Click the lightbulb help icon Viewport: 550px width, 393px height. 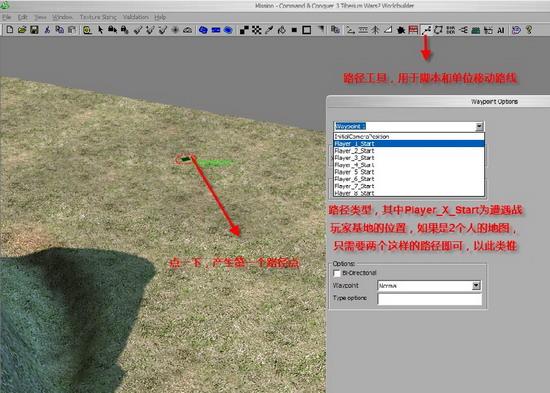click(529, 30)
